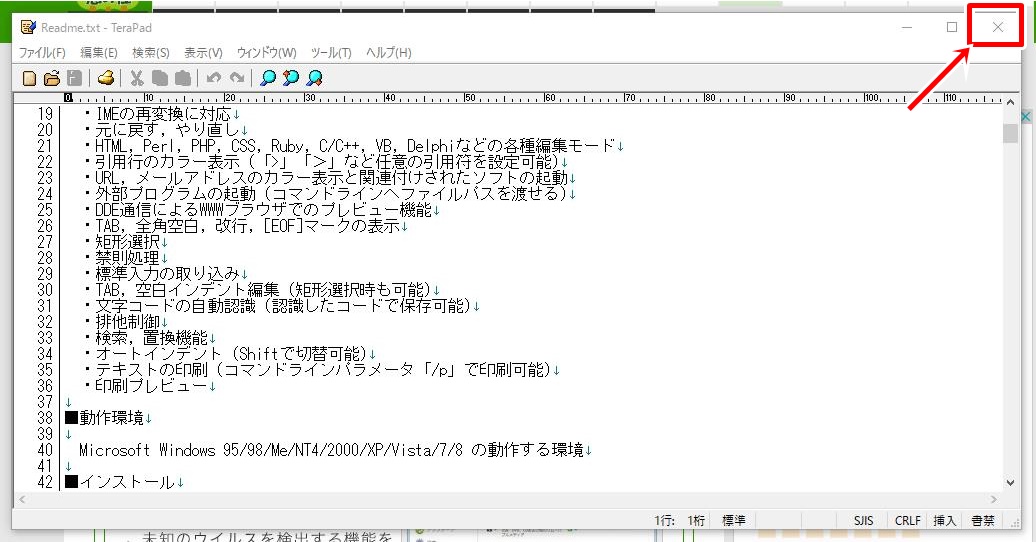Click the 1行: line position indicator
The height and width of the screenshot is (542, 1036).
coord(665,521)
